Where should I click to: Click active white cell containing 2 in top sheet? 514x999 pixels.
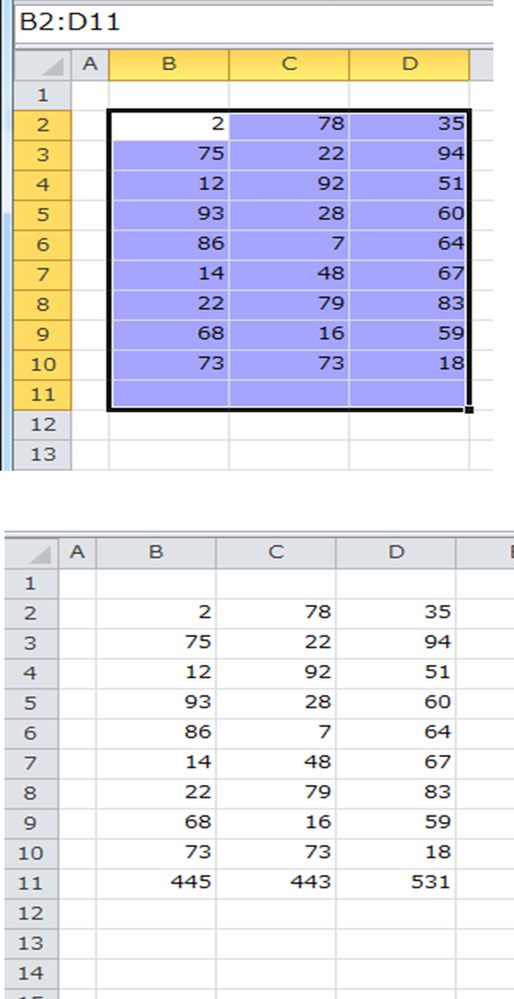(170, 126)
